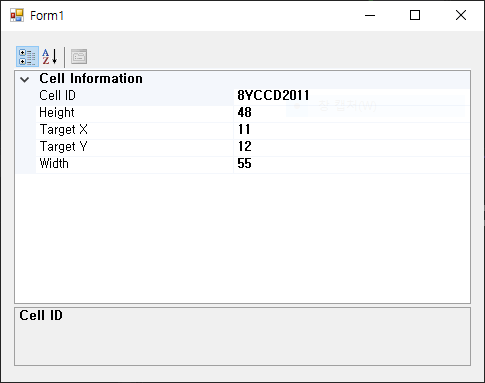Collapse the Cell Information category
Screen dimensions: 485x383
[x=25, y=79]
